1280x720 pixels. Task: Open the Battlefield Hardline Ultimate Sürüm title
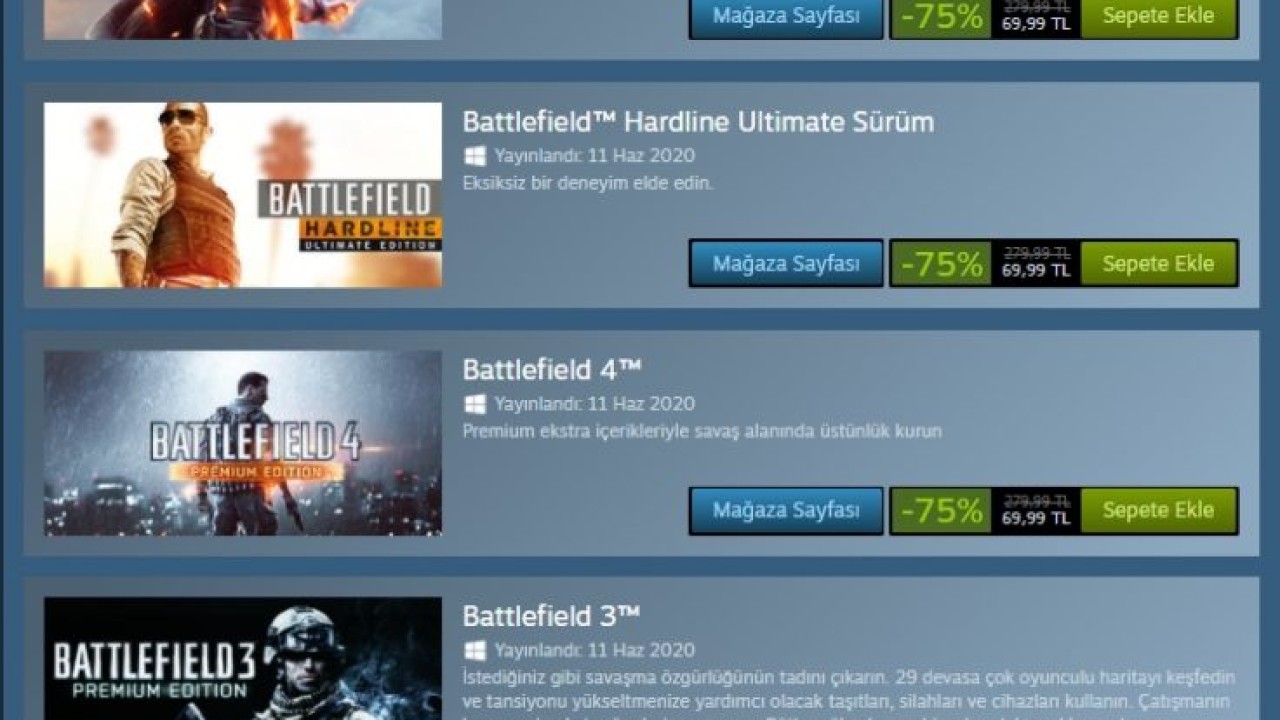click(x=698, y=122)
